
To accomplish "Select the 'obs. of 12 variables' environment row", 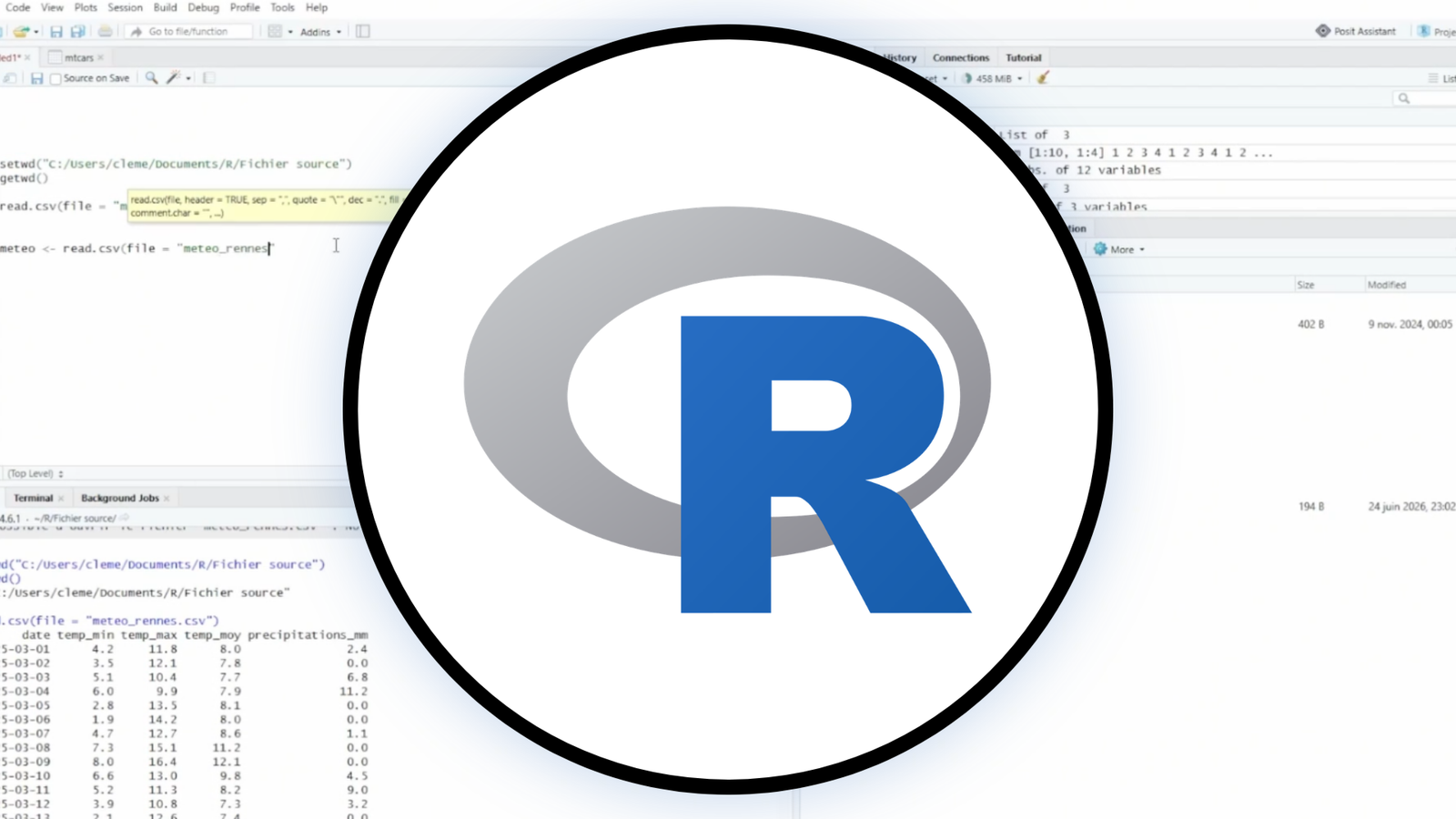I will pyautogui.click(x=1095, y=170).
